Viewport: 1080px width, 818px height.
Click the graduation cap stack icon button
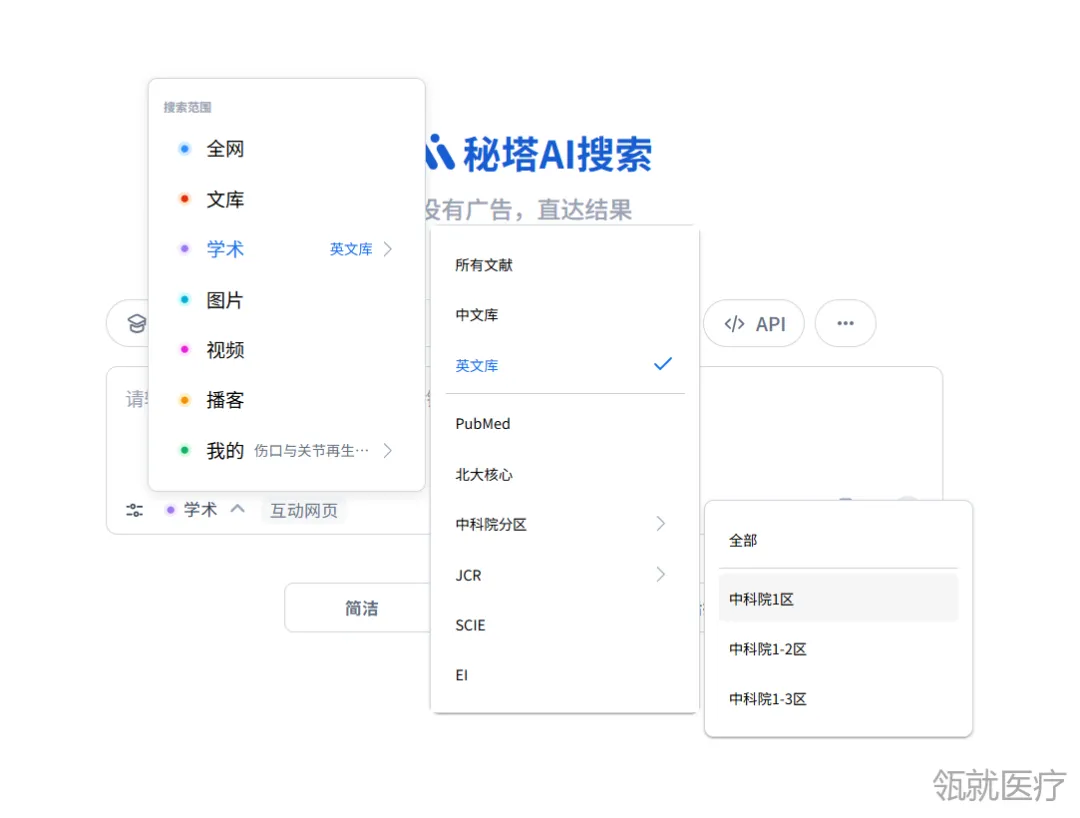pos(137,324)
